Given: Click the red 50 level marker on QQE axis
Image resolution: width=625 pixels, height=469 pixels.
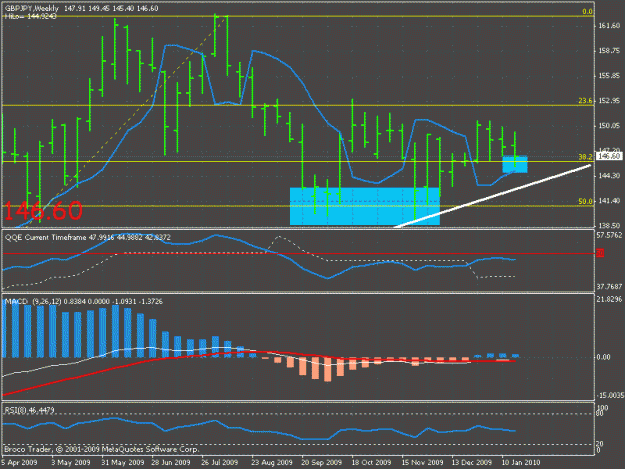Looking at the screenshot, I should pos(600,253).
